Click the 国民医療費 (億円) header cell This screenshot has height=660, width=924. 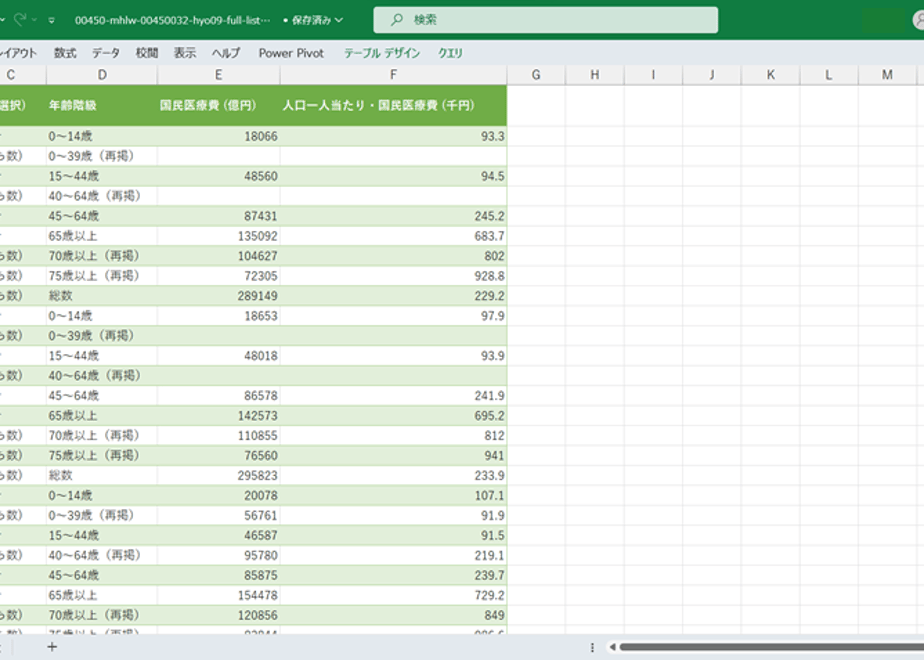[219, 105]
